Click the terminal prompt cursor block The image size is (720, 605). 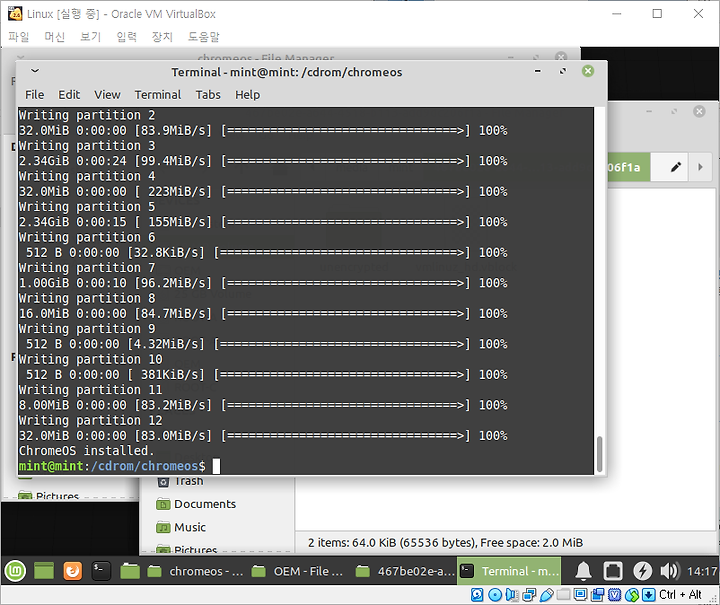(x=216, y=466)
